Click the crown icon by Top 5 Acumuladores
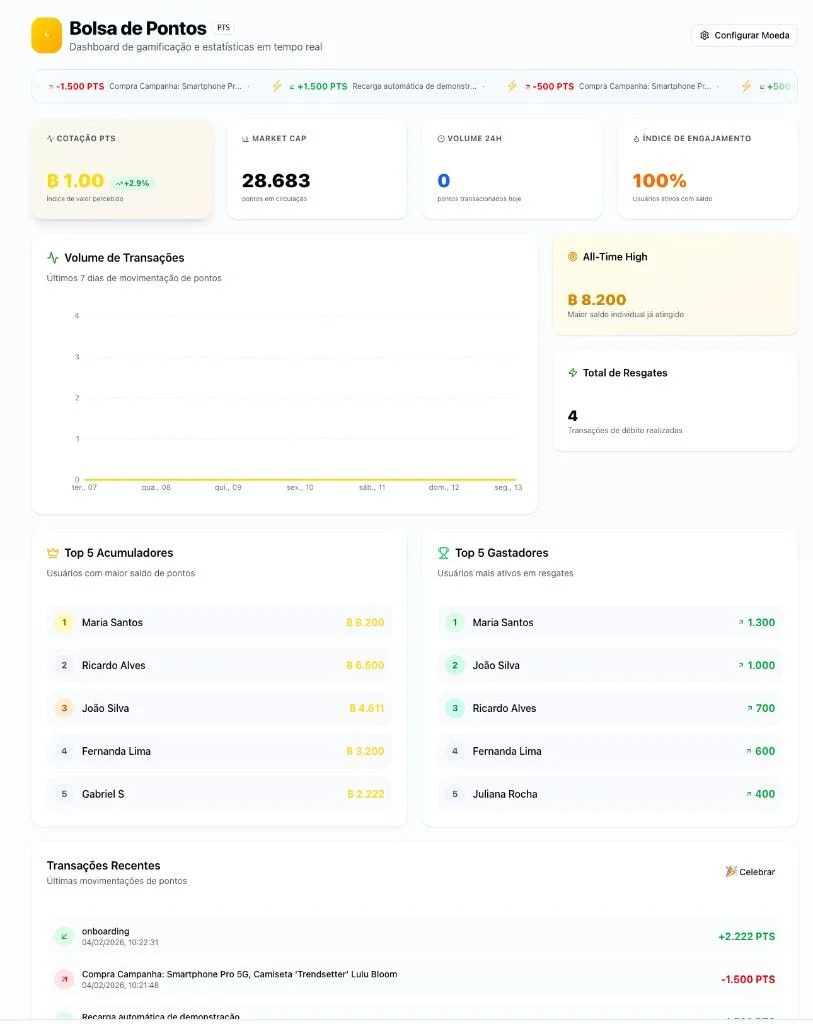 tap(53, 553)
